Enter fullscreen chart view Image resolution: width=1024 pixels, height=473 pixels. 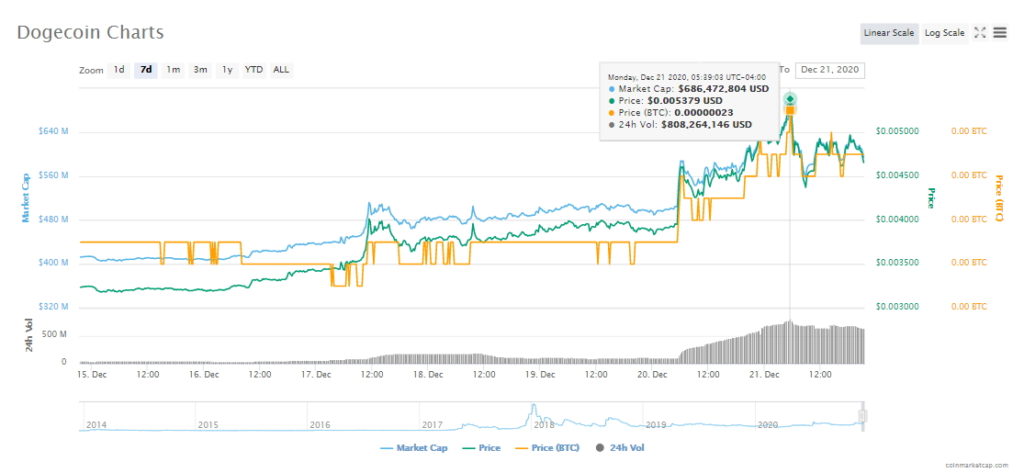[x=980, y=33]
